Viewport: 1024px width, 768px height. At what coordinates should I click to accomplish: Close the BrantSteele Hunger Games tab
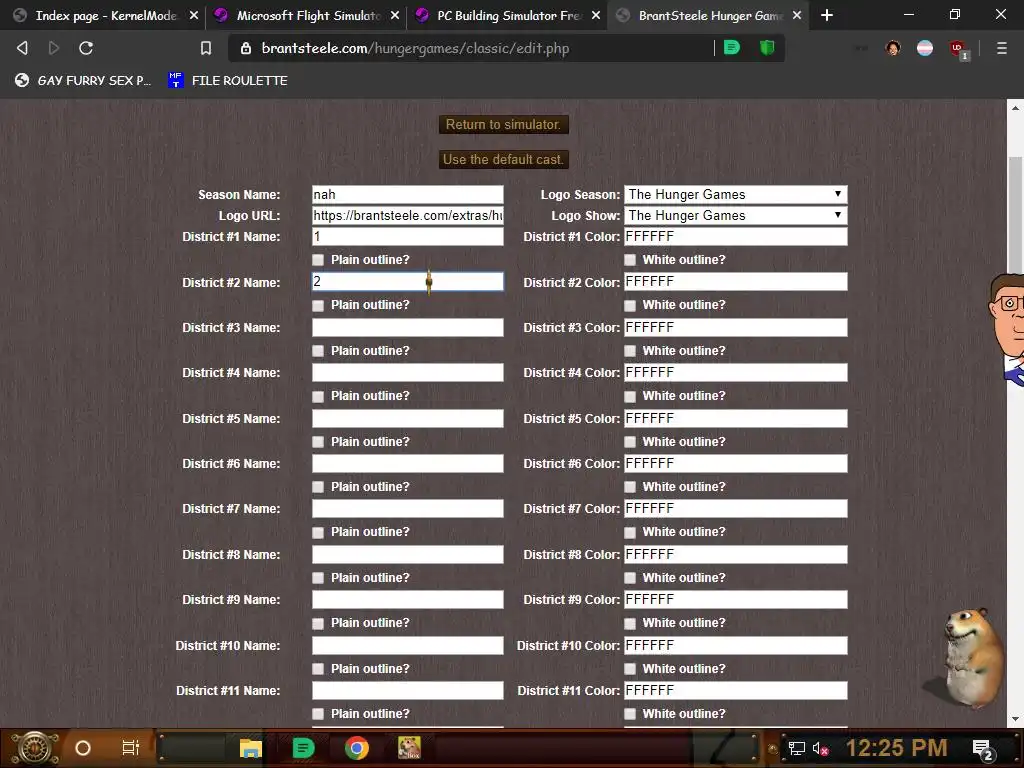[797, 15]
